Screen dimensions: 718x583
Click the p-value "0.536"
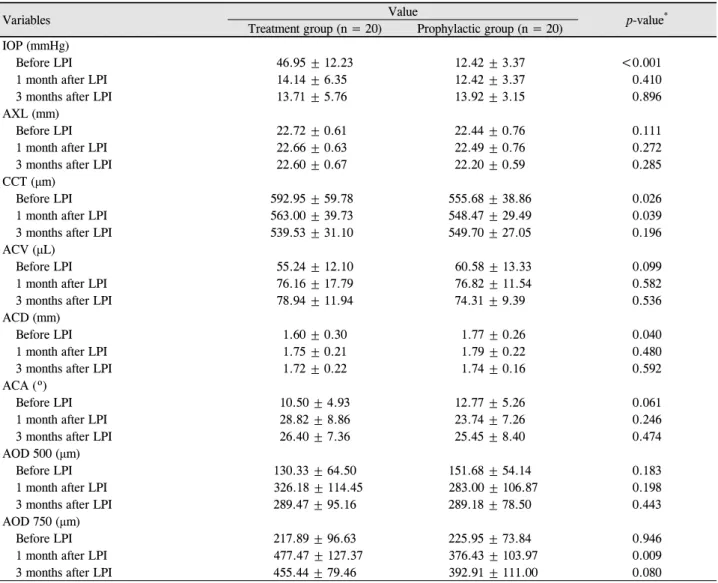[x=647, y=300]
